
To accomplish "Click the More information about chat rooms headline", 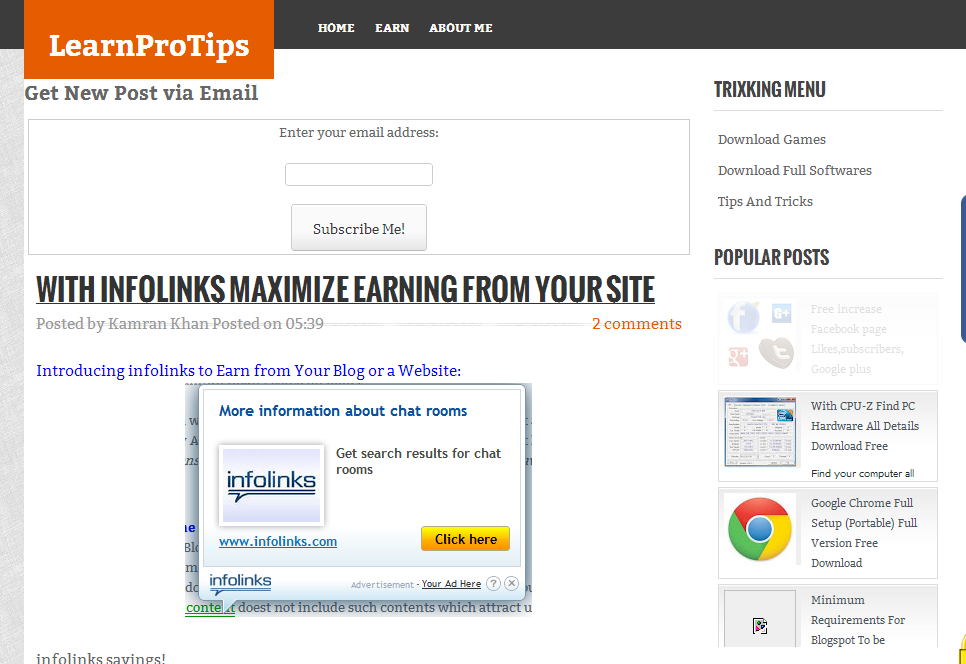I will [x=343, y=411].
